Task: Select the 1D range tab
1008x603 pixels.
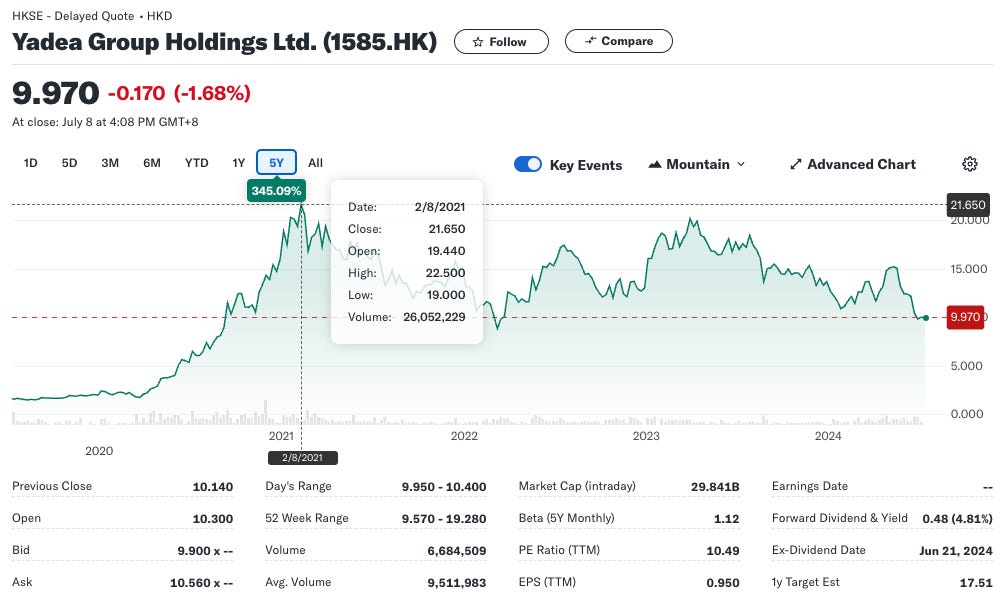Action: coord(30,163)
